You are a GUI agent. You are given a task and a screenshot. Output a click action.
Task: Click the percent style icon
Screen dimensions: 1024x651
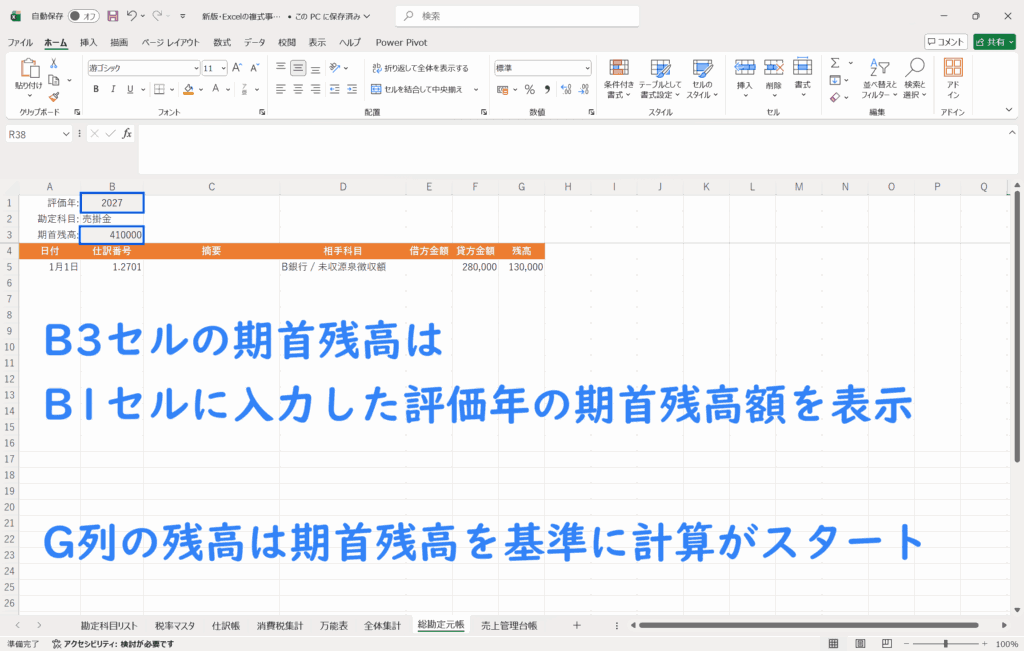[x=530, y=89]
